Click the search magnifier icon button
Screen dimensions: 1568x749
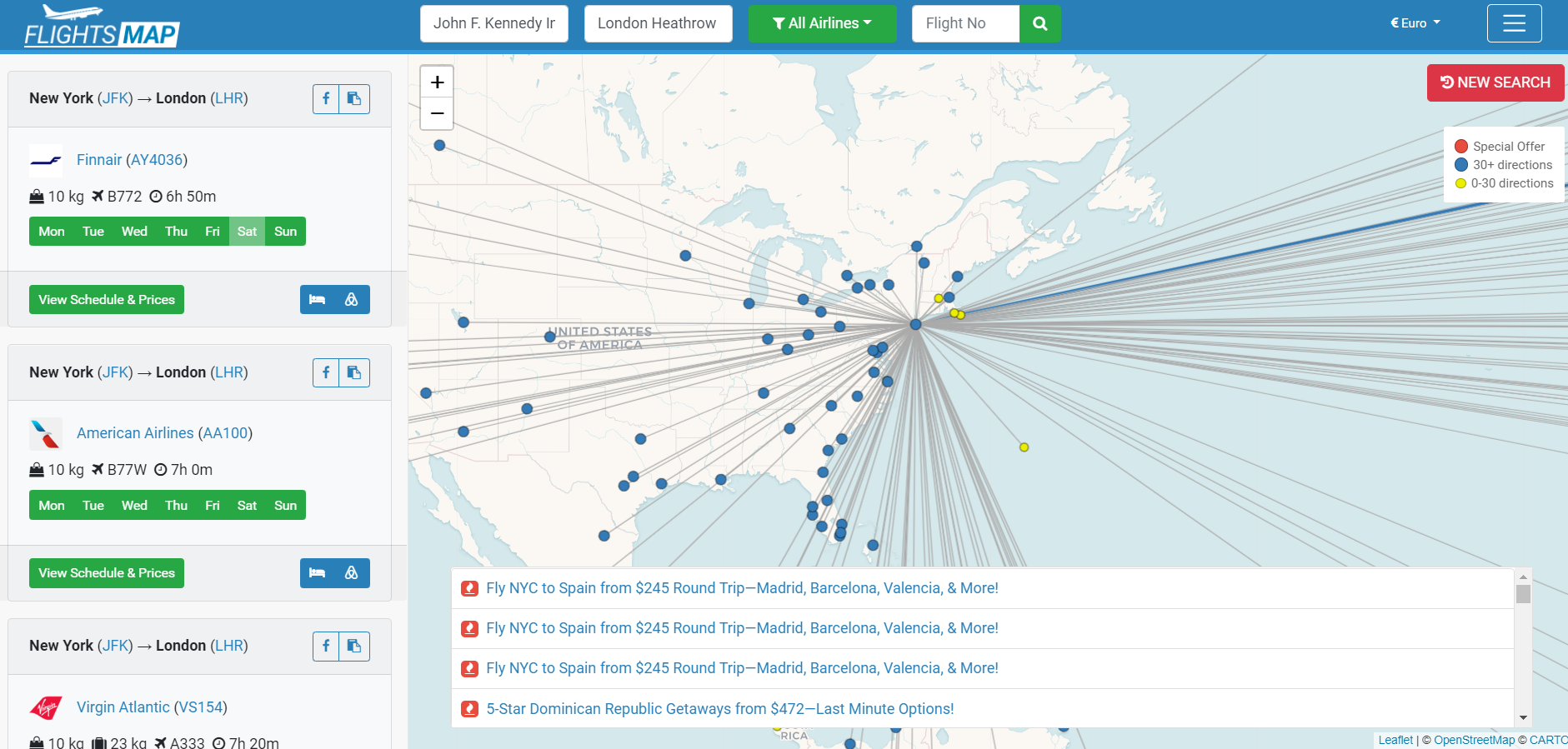click(x=1039, y=23)
